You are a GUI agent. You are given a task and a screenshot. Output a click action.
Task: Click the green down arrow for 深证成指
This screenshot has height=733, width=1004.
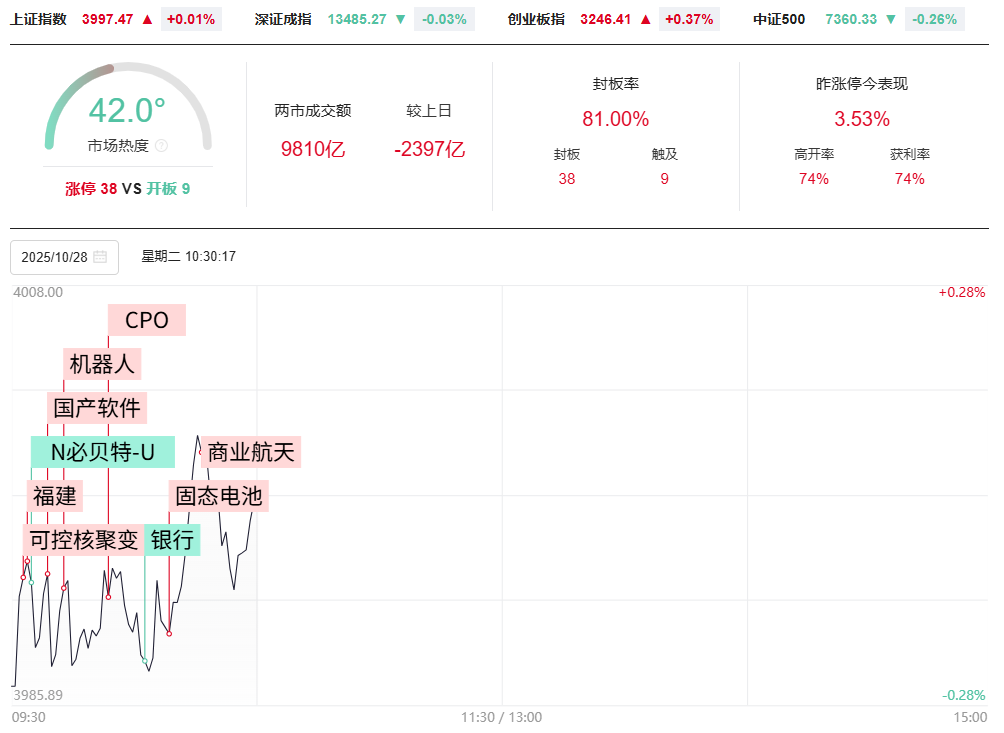pyautogui.click(x=400, y=19)
